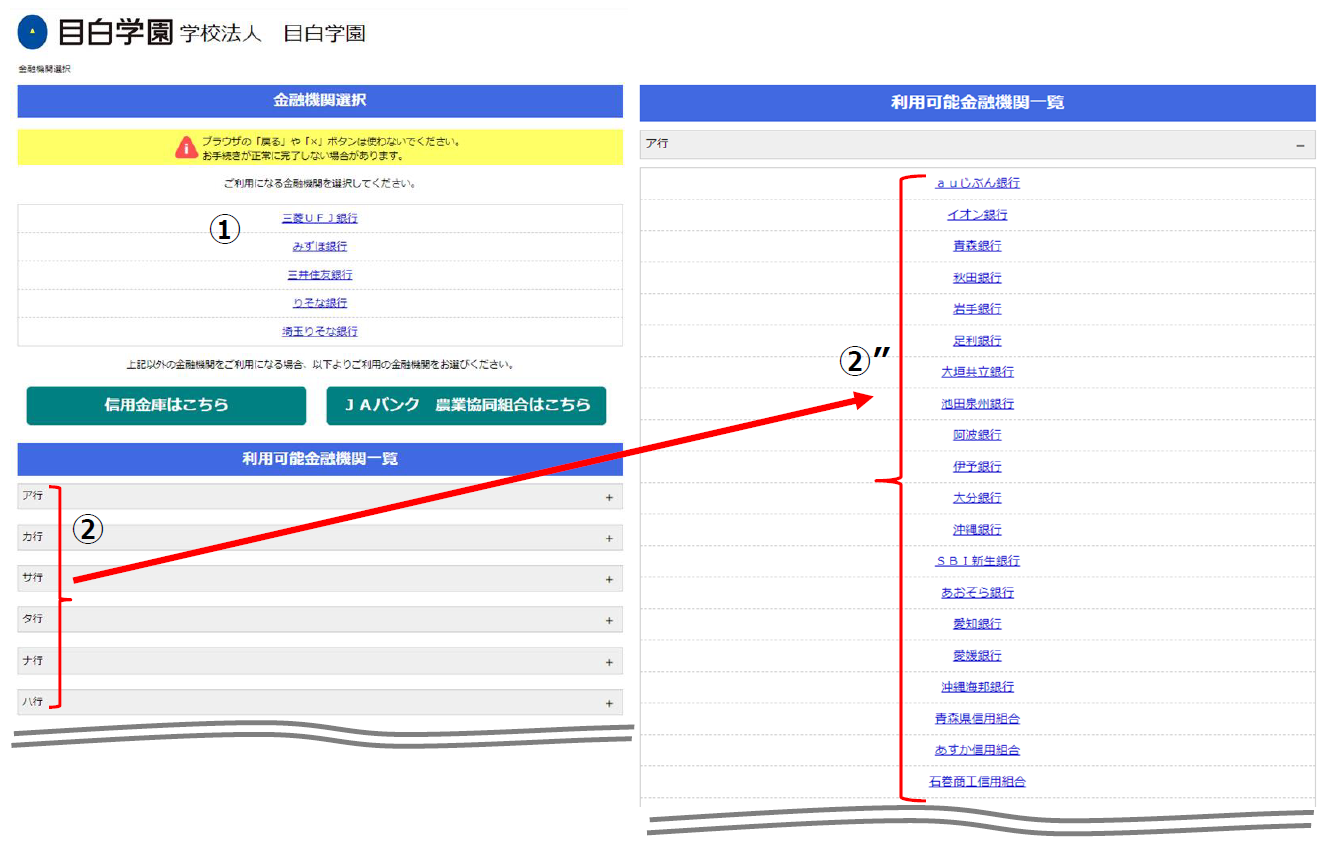Expand the ナ行 section
The image size is (1331, 851).
320,662
